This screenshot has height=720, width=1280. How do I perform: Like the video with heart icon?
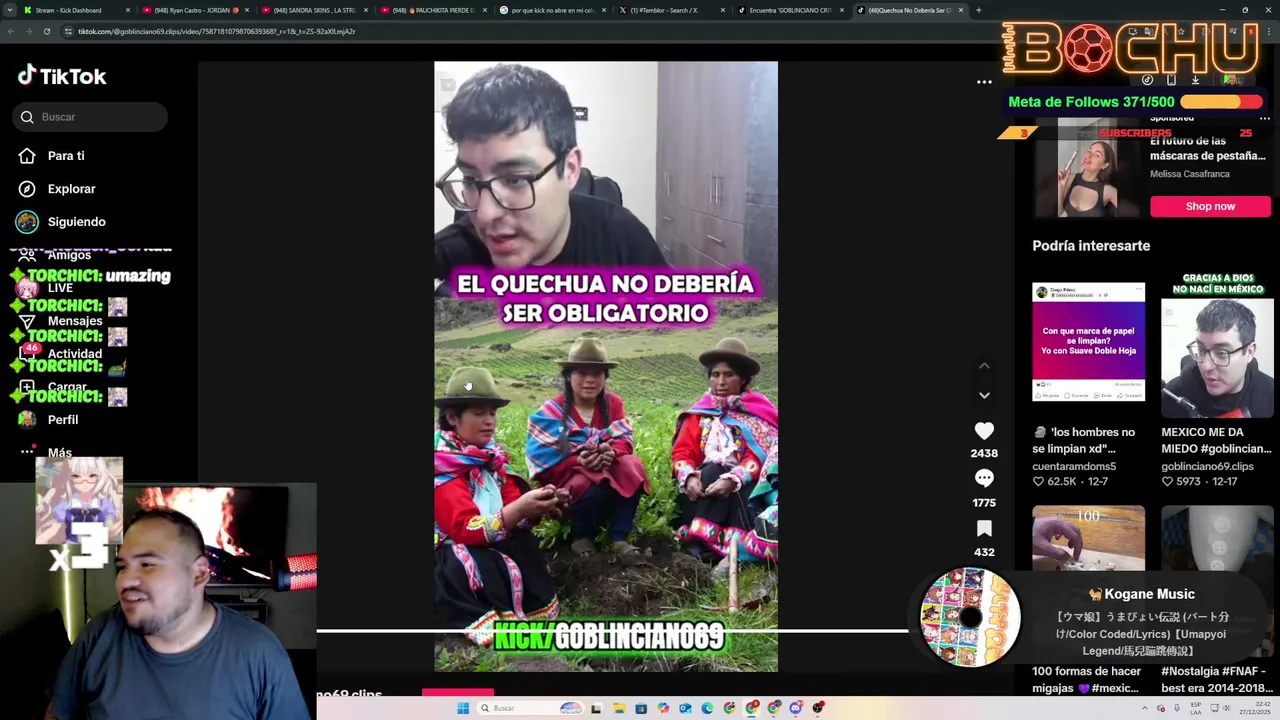pyautogui.click(x=984, y=431)
